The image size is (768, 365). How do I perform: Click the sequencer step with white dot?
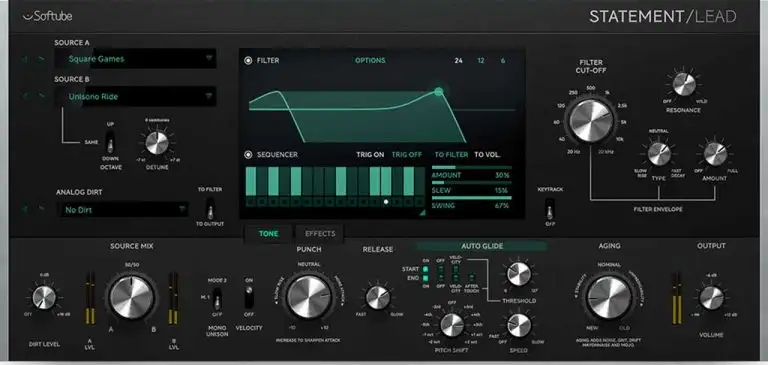[x=386, y=201]
